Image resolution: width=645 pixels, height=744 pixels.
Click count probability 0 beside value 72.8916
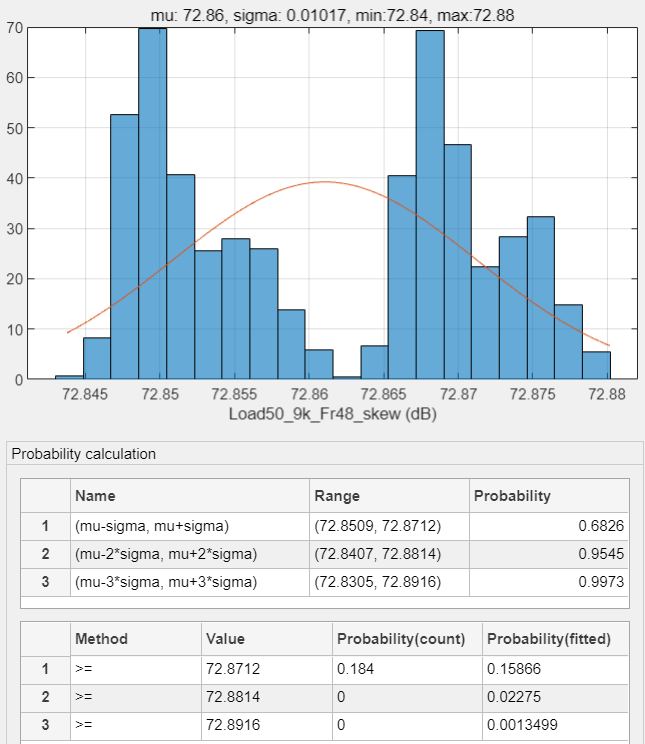click(407, 725)
